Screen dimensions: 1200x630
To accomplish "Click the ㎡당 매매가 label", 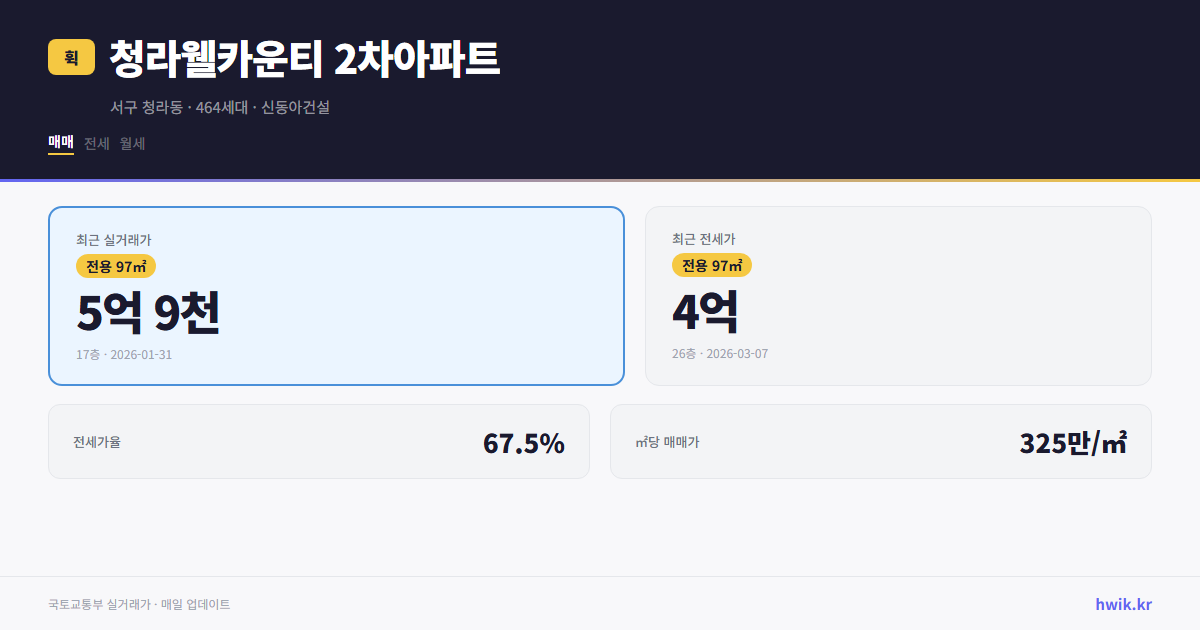I will pos(663,440).
